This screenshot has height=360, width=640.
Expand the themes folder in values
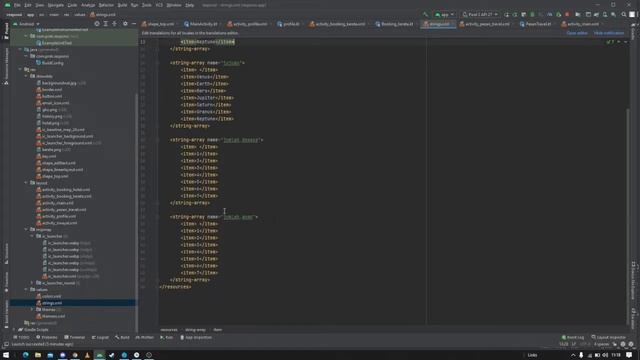pos(32,309)
